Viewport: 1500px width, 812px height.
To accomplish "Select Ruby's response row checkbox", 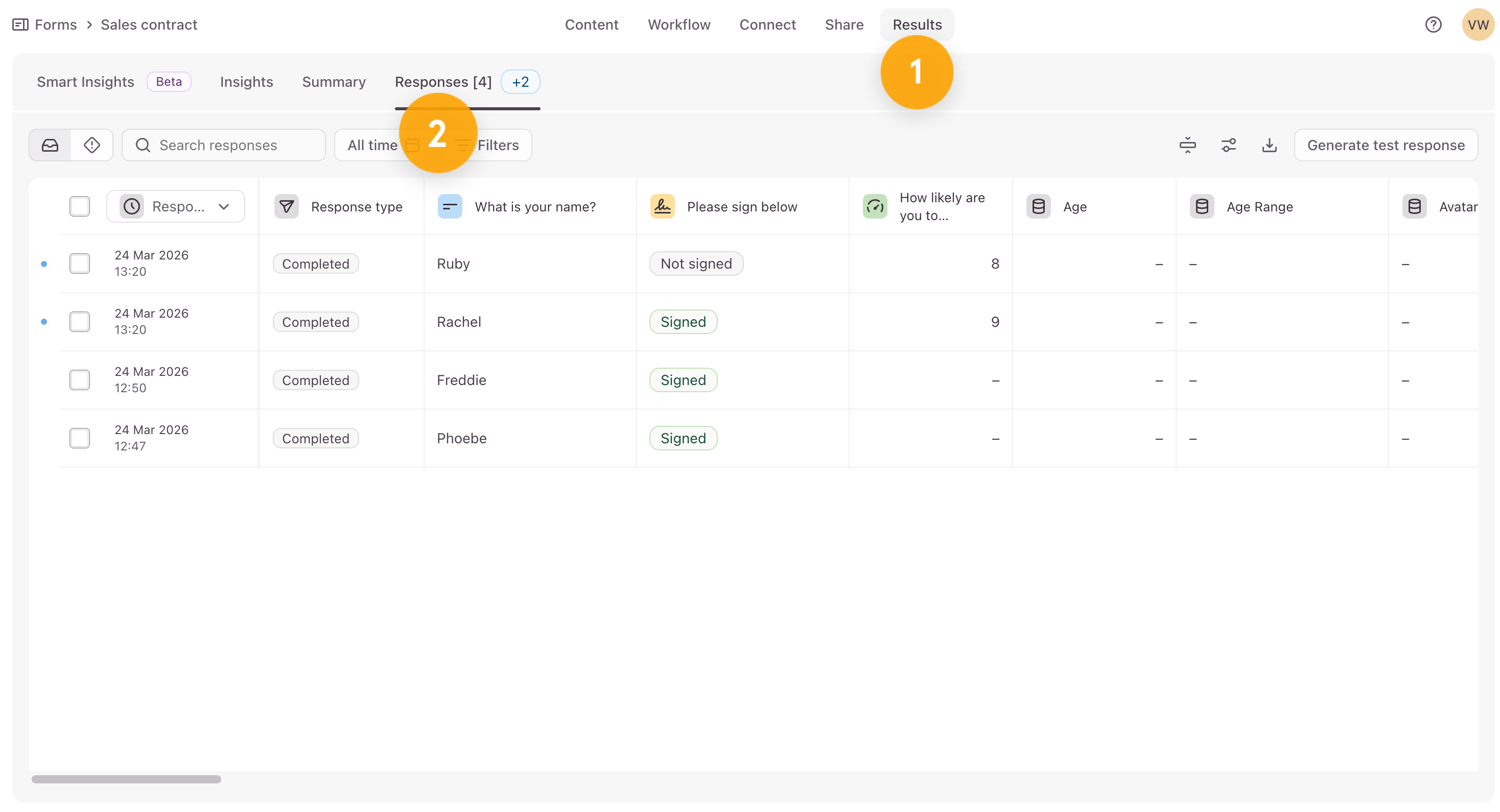I will tap(80, 264).
